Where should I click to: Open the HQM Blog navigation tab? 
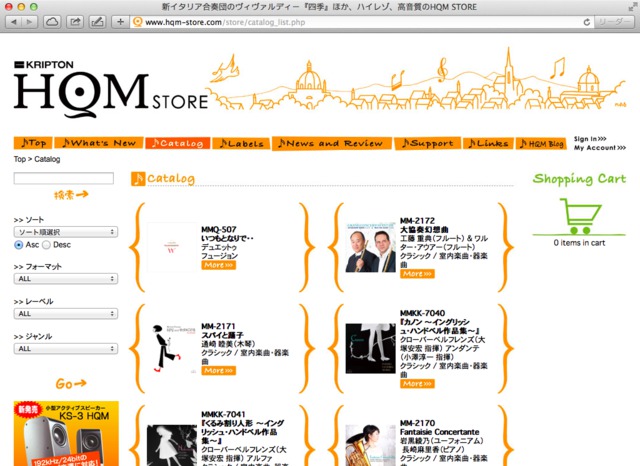point(541,144)
